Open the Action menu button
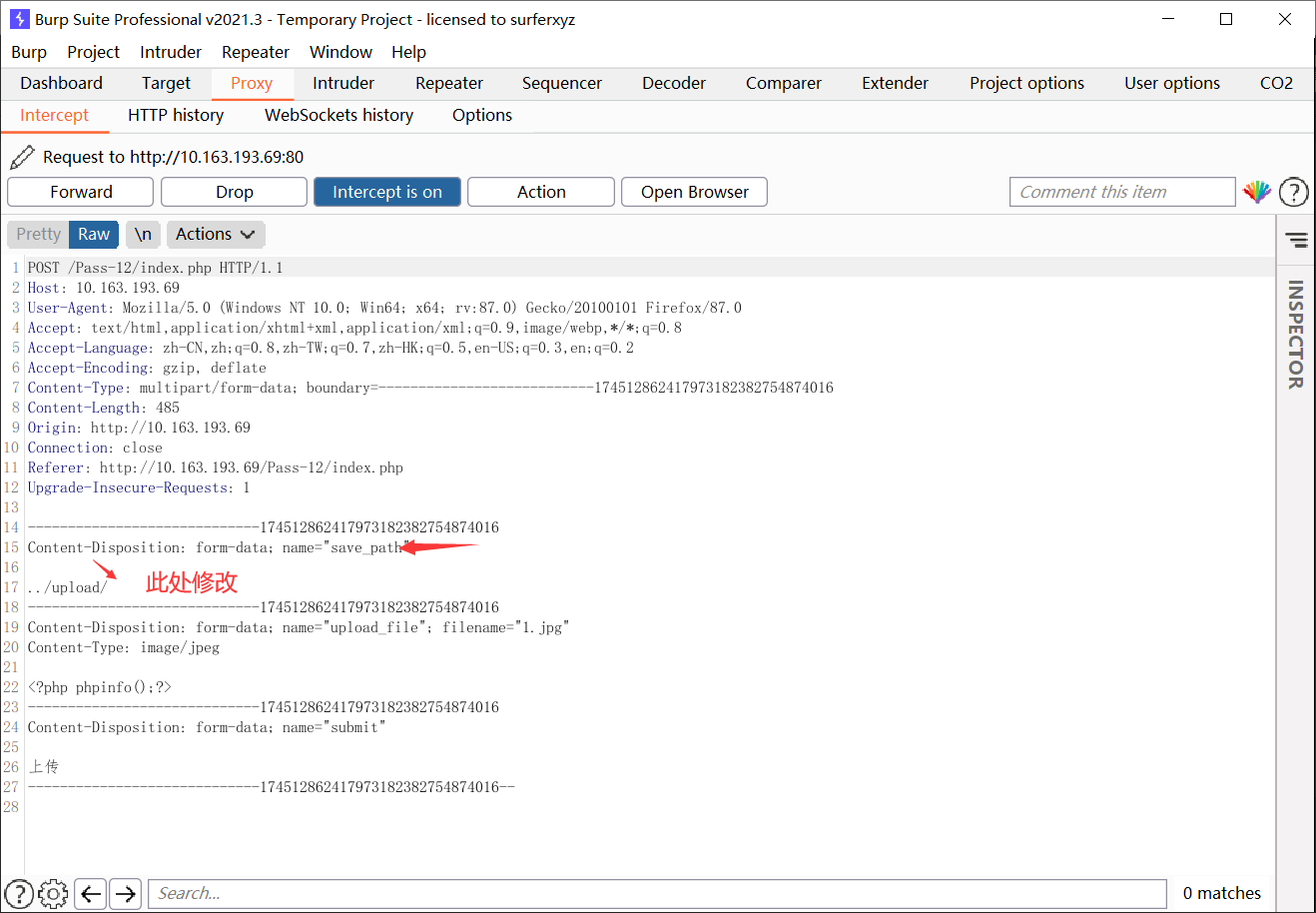This screenshot has height=913, width=1316. point(541,192)
